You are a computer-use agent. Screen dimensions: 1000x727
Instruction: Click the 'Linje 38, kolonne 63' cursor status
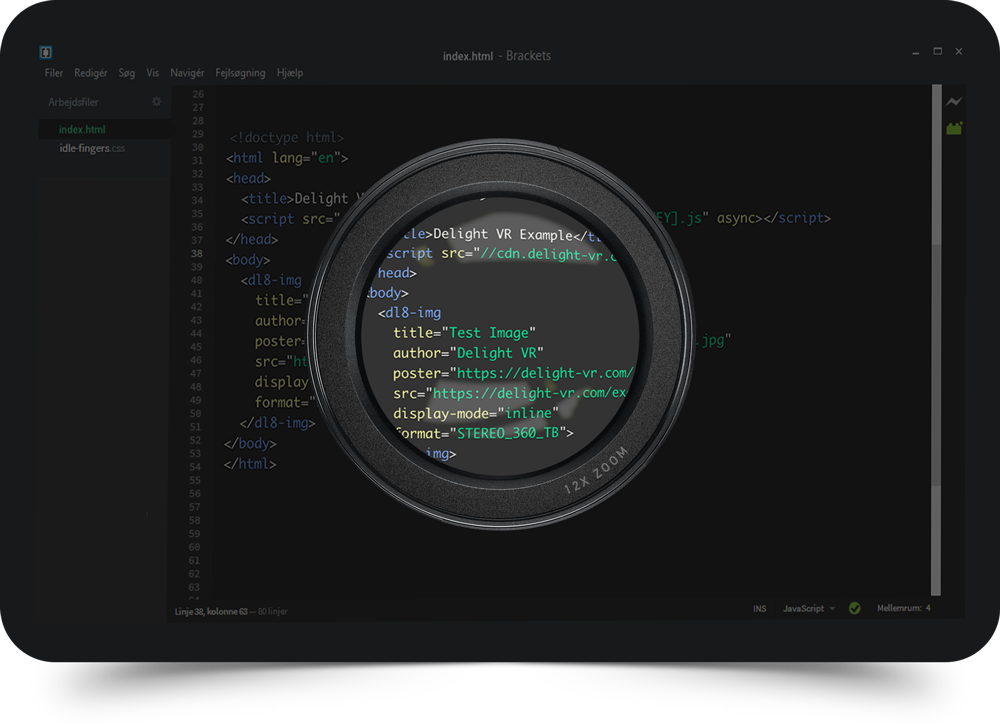[211, 612]
